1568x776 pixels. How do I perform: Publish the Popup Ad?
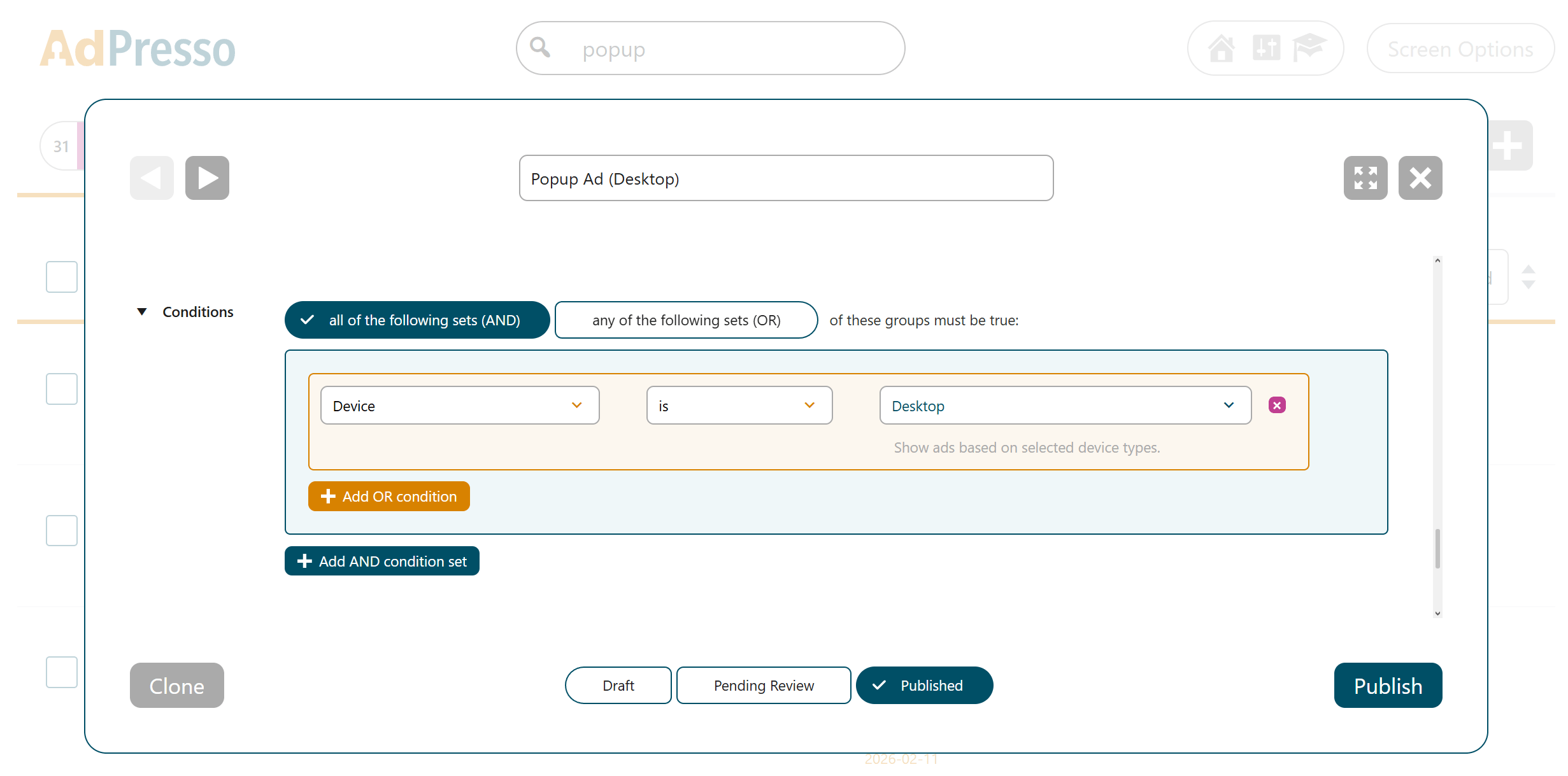click(1388, 685)
